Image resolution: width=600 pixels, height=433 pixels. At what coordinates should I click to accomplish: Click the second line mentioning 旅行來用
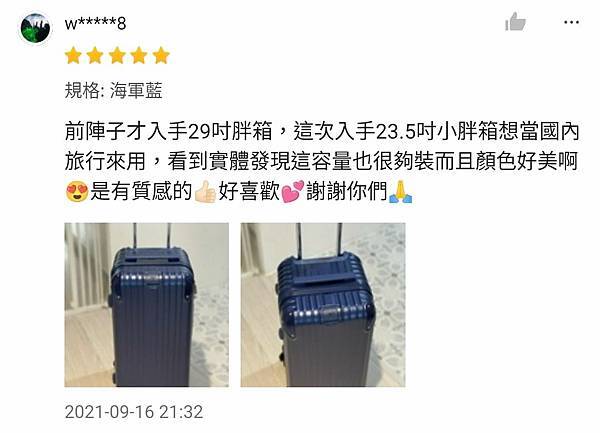pyautogui.click(x=321, y=161)
